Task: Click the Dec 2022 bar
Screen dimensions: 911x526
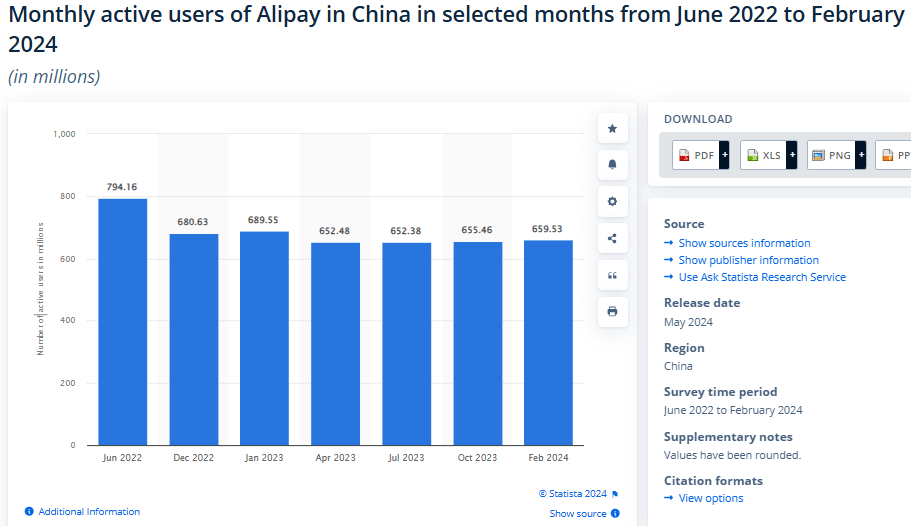Action: [194, 339]
